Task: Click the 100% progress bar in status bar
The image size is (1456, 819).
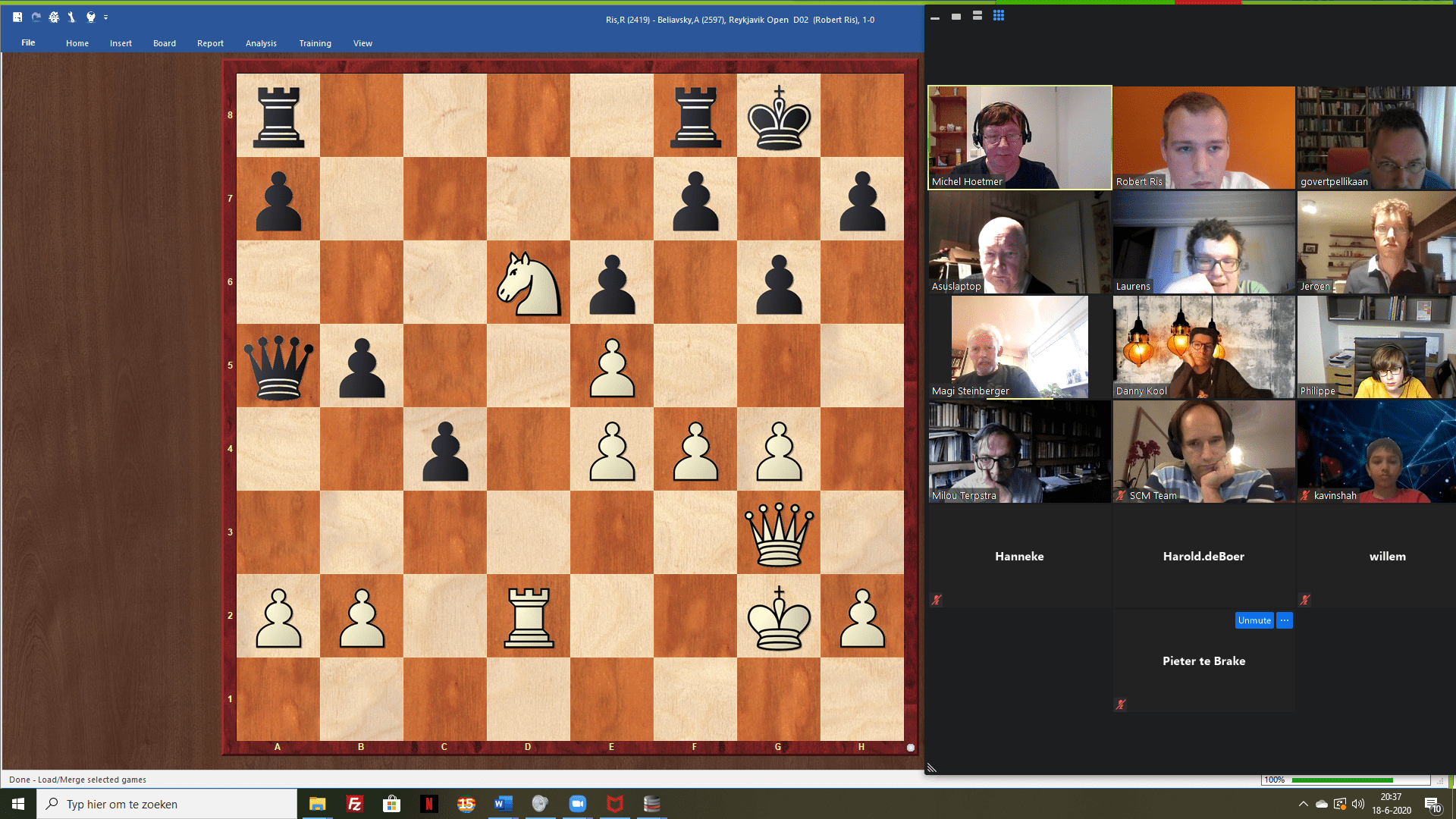Action: coord(1342,780)
